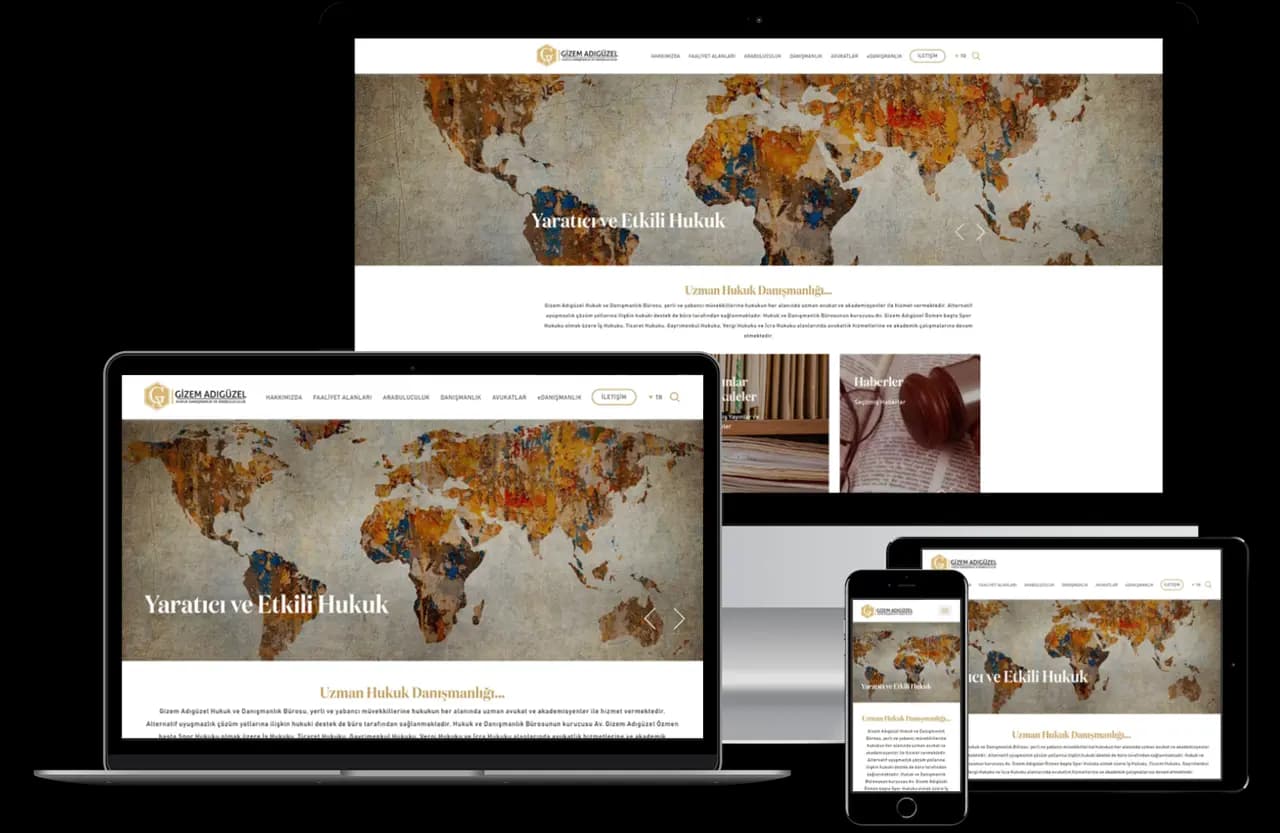Image resolution: width=1280 pixels, height=833 pixels.
Task: Click the 'Uzman Hukuk Danışmanlığı...' heading on laptop
Action: click(412, 692)
